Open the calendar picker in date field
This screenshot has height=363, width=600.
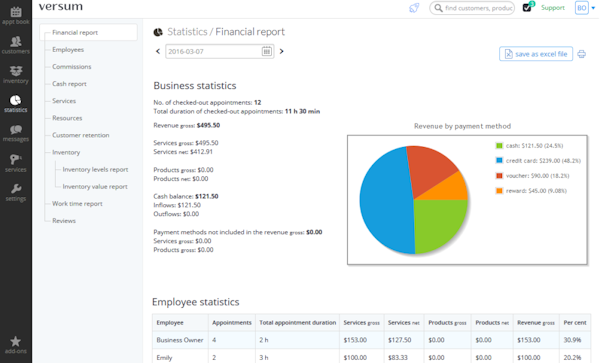pyautogui.click(x=267, y=51)
